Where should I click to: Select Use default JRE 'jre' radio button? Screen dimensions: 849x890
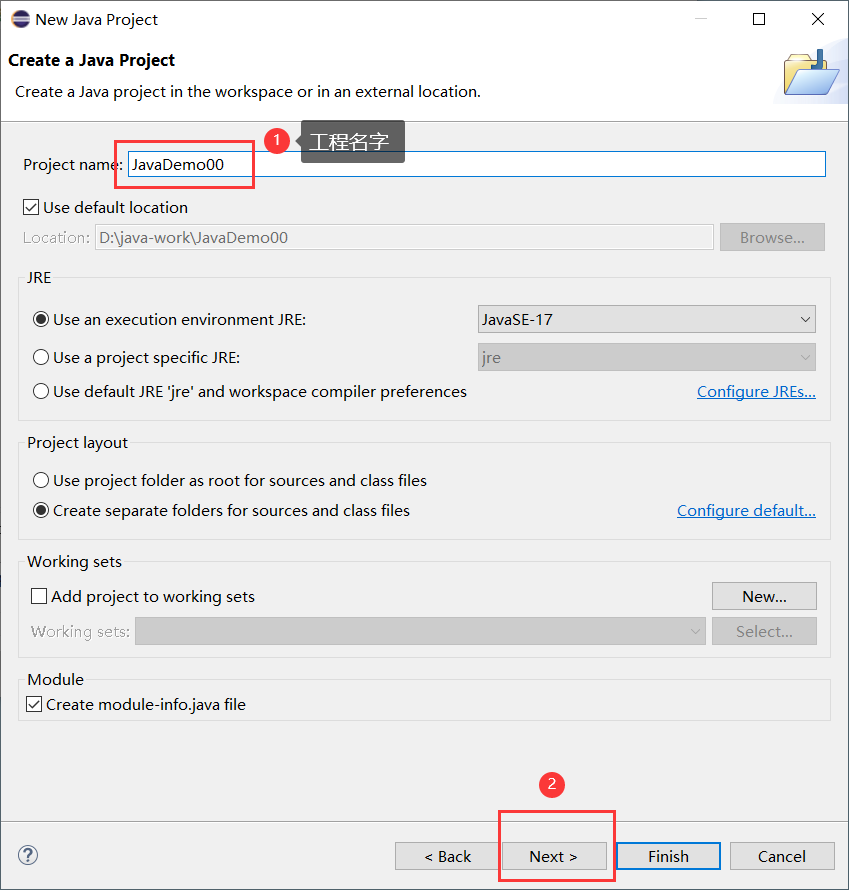click(x=41, y=392)
